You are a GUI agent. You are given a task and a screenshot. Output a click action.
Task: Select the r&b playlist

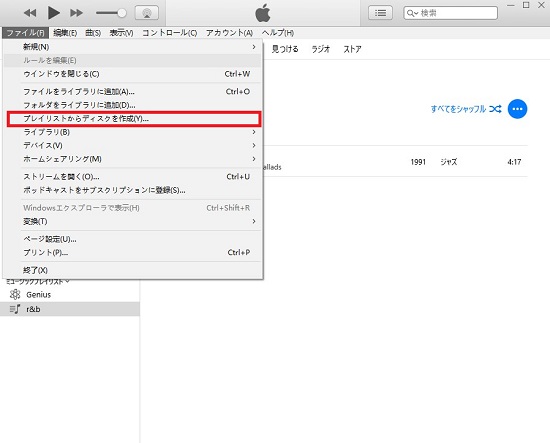click(x=70, y=309)
